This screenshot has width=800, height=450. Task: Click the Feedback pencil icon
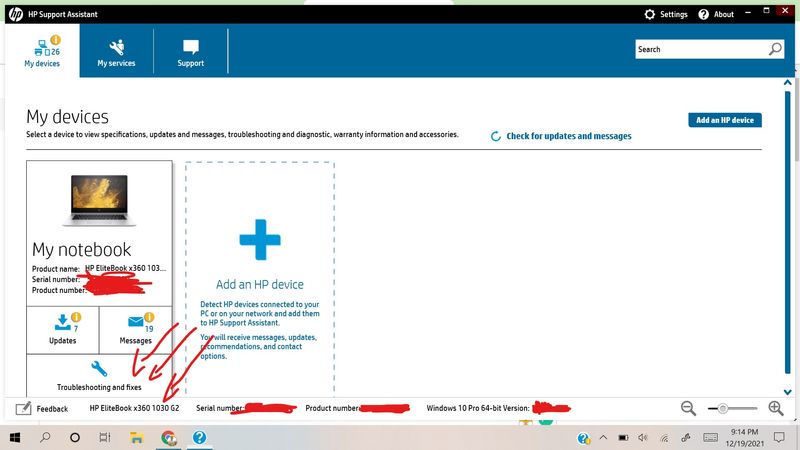point(23,409)
